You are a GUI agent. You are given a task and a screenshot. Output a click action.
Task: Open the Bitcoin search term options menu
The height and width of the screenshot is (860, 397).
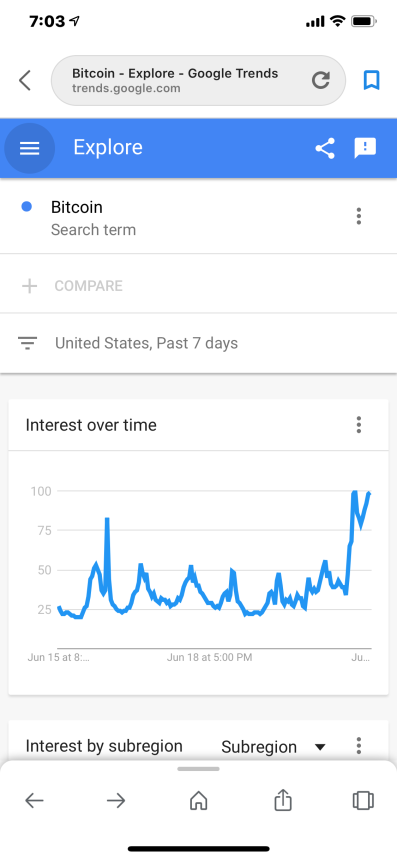[359, 216]
